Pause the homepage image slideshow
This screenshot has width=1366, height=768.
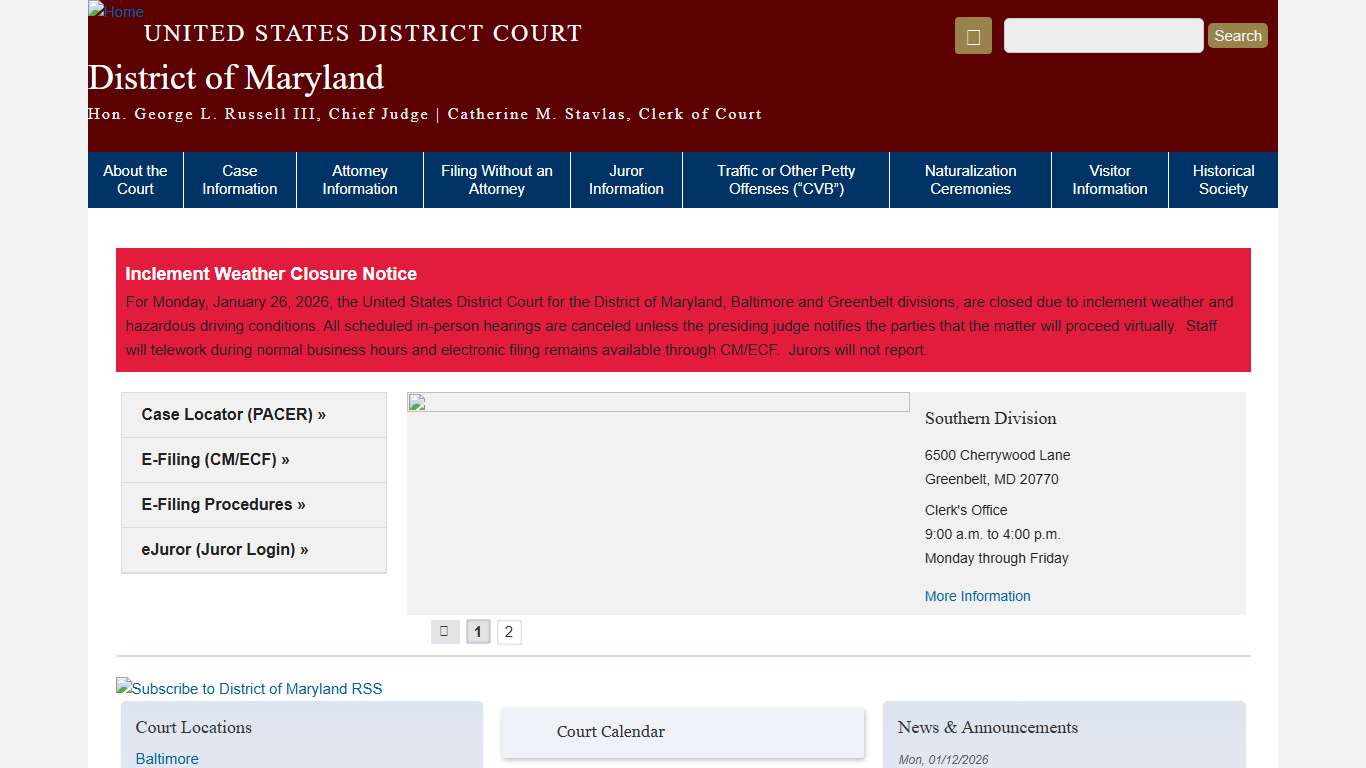point(444,631)
